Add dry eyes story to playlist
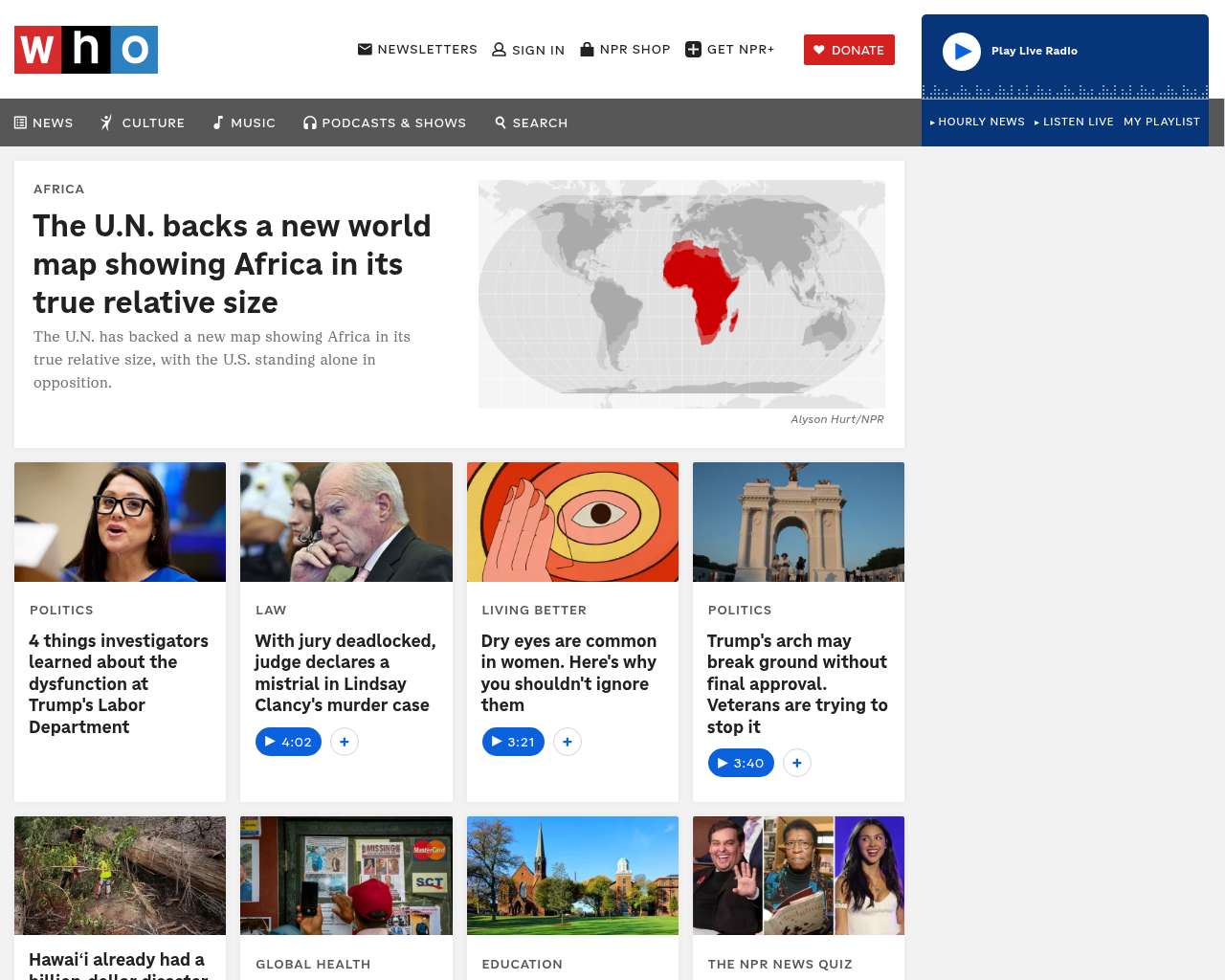 [568, 742]
